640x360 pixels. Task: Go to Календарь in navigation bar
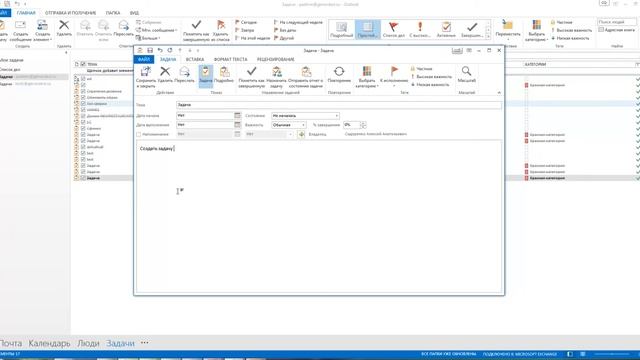(49, 343)
